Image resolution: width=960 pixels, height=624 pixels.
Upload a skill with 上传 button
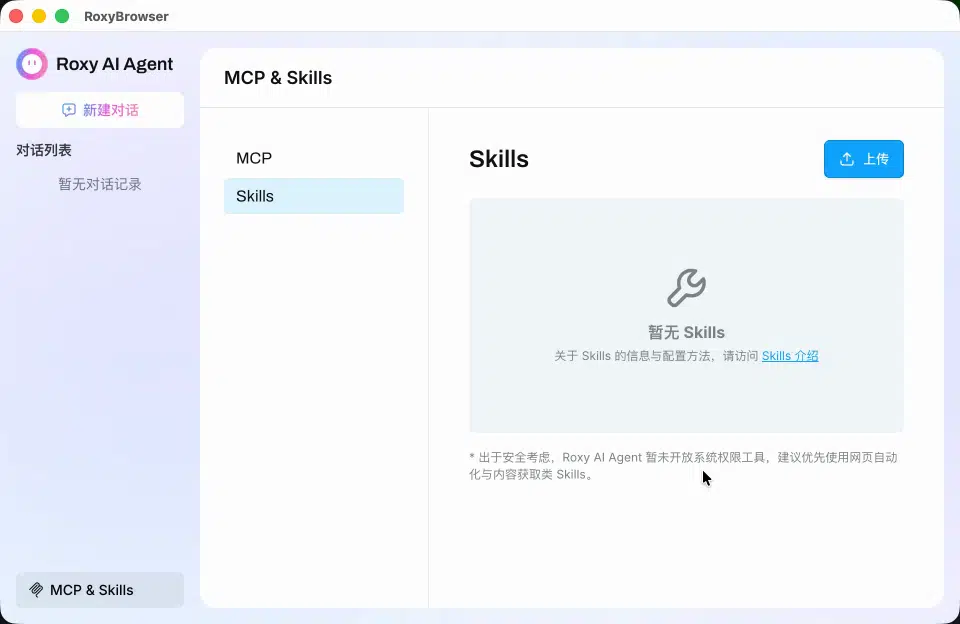(863, 159)
